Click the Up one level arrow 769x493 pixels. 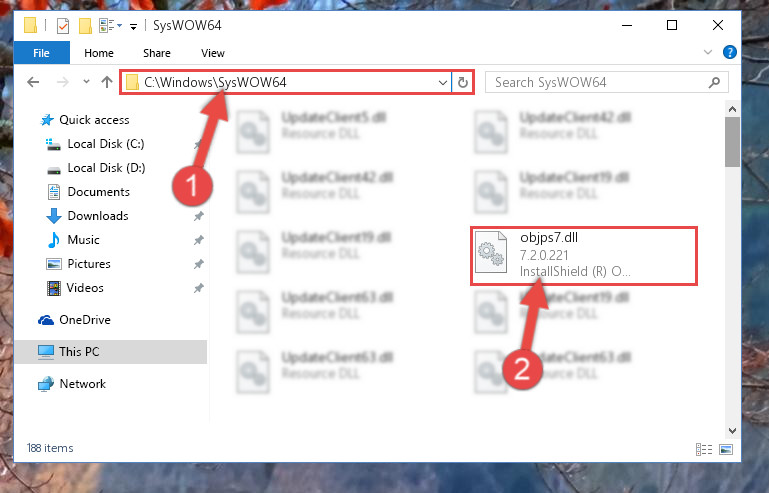click(106, 82)
